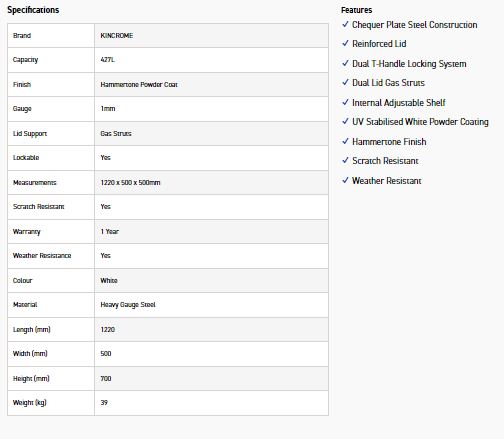
Task: Select checkmark next to Scratch Resistant feature
Action: click(x=345, y=160)
